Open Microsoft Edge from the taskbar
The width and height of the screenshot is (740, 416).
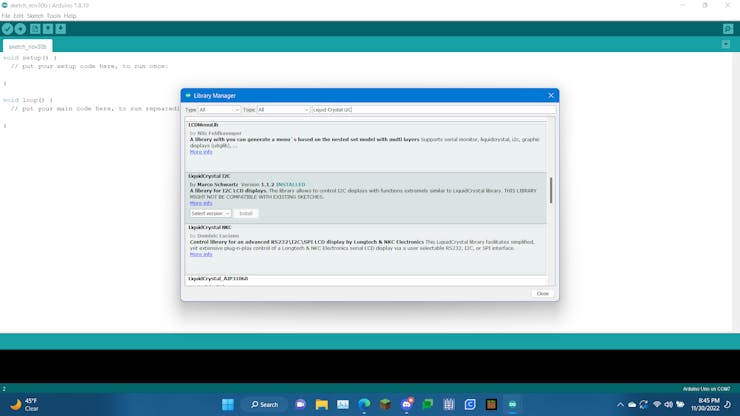[x=364, y=404]
